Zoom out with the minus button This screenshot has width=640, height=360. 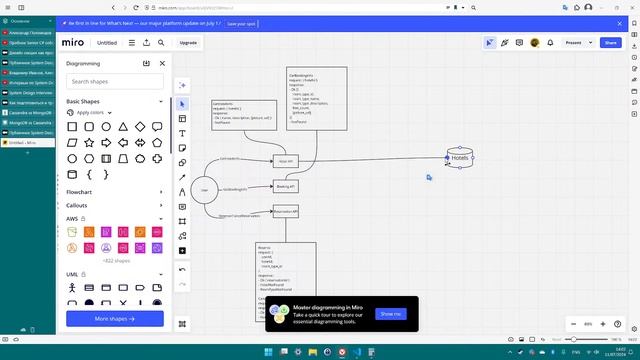click(573, 324)
